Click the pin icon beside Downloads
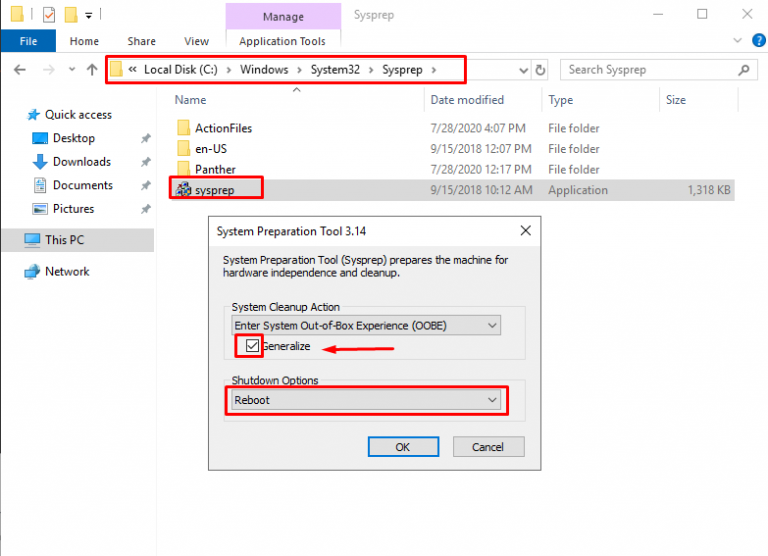Screen dimensions: 768x556 point(145,162)
